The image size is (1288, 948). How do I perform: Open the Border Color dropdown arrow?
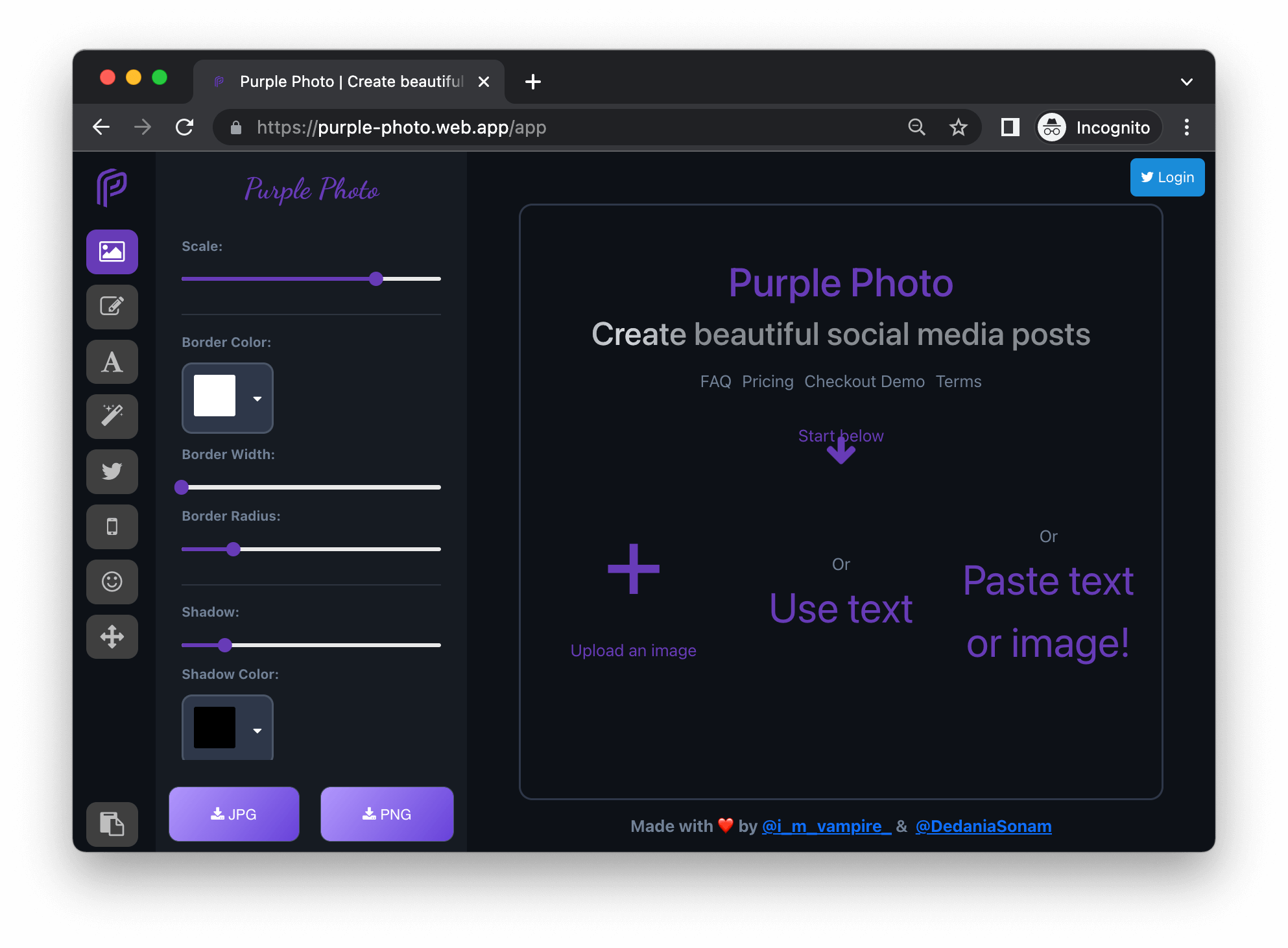click(257, 398)
